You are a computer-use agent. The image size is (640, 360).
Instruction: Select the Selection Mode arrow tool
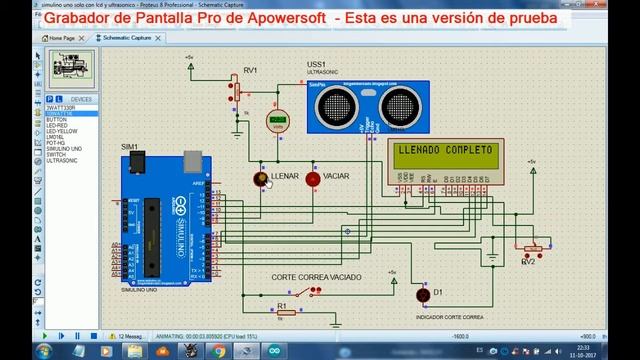pyautogui.click(x=38, y=55)
